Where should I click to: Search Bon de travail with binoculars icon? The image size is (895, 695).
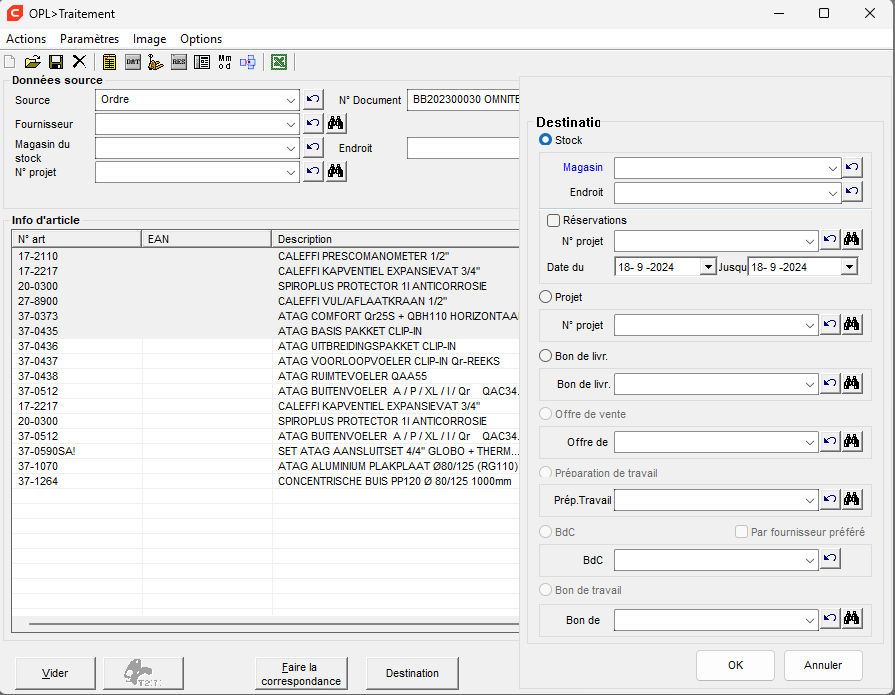[x=852, y=618]
